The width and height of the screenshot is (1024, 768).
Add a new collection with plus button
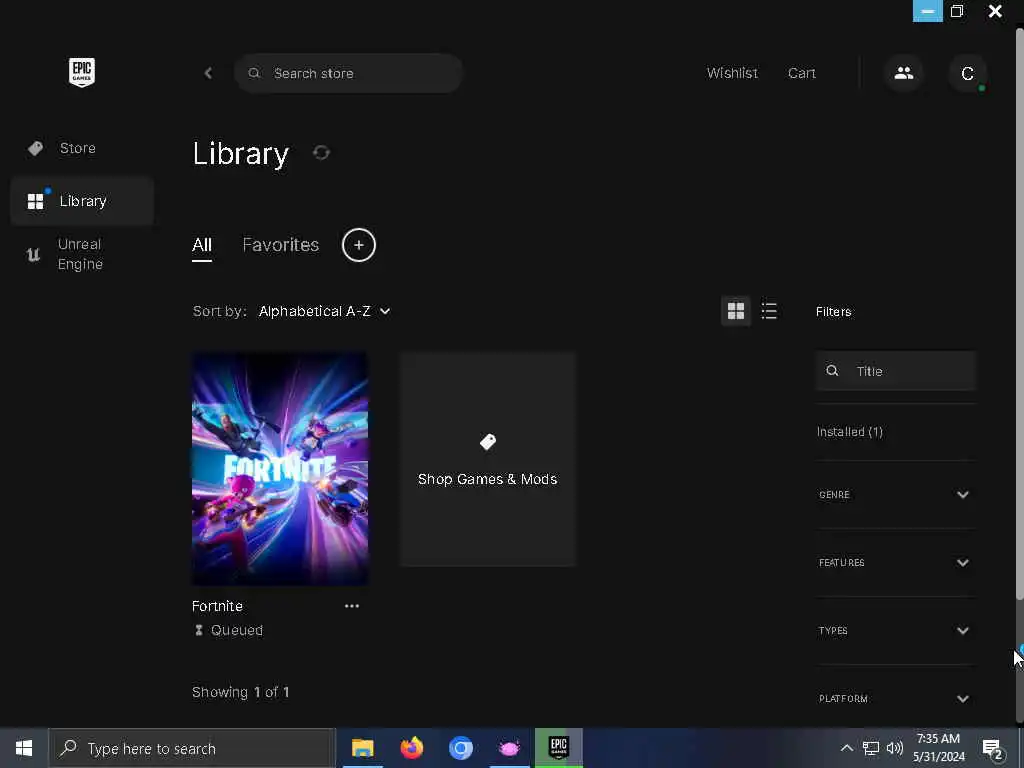(359, 245)
